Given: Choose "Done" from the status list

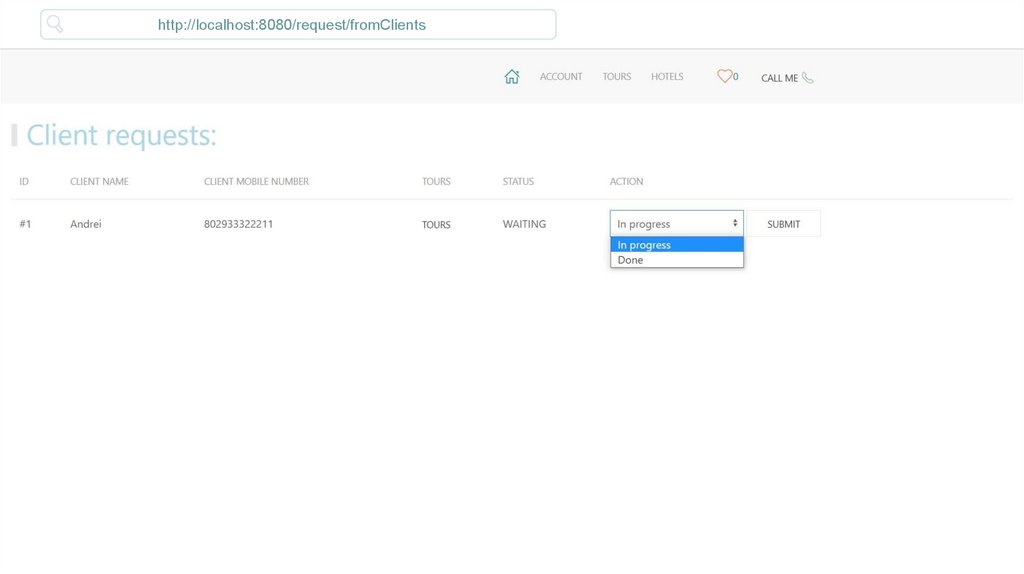Looking at the screenshot, I should click(x=676, y=260).
